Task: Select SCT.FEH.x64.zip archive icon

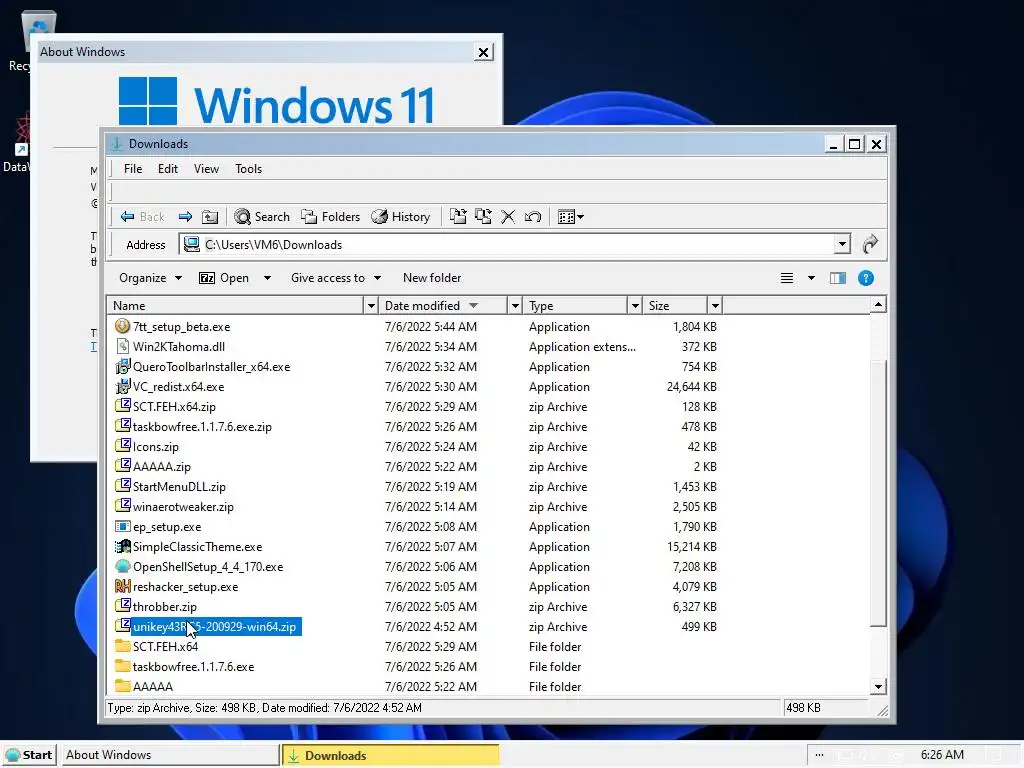Action: (122, 406)
